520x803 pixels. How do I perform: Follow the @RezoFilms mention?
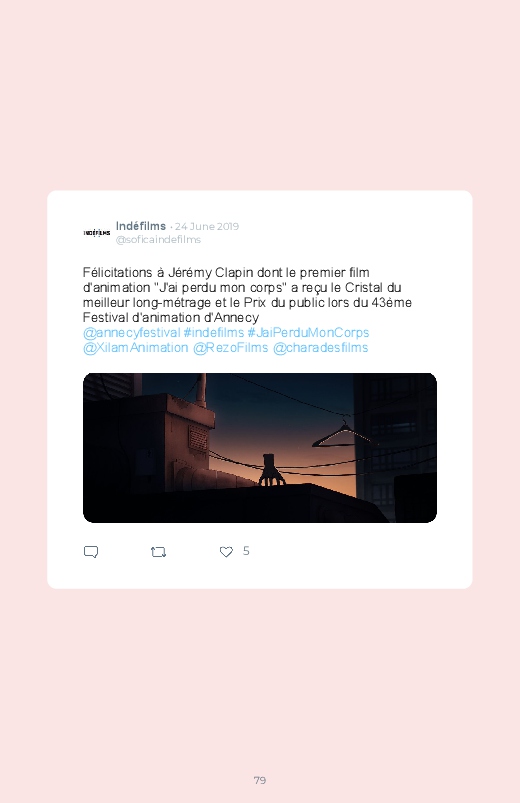point(231,348)
